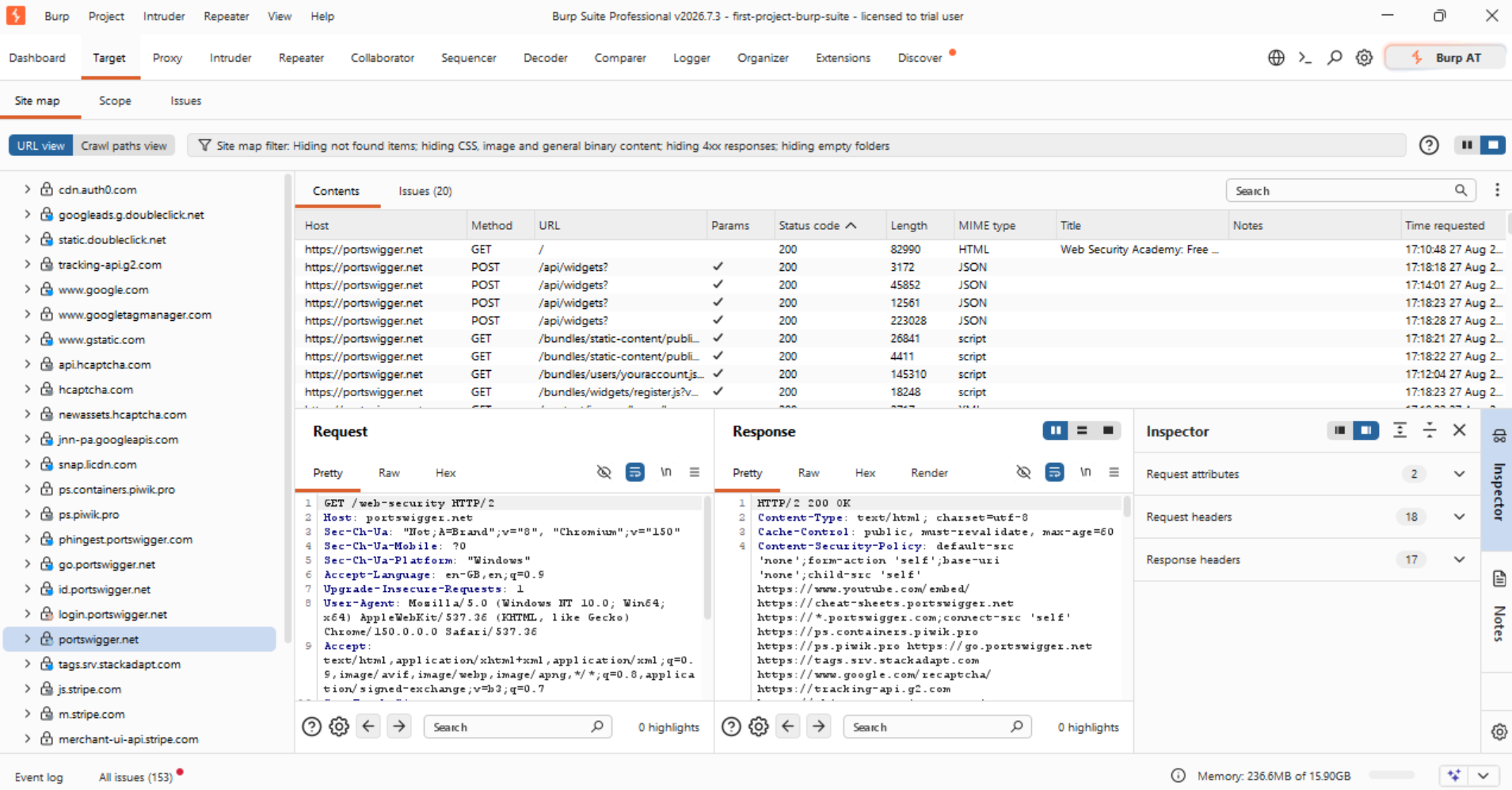Switch to side-by-side request/response layout
Image resolution: width=1512 pixels, height=790 pixels.
tap(1055, 430)
